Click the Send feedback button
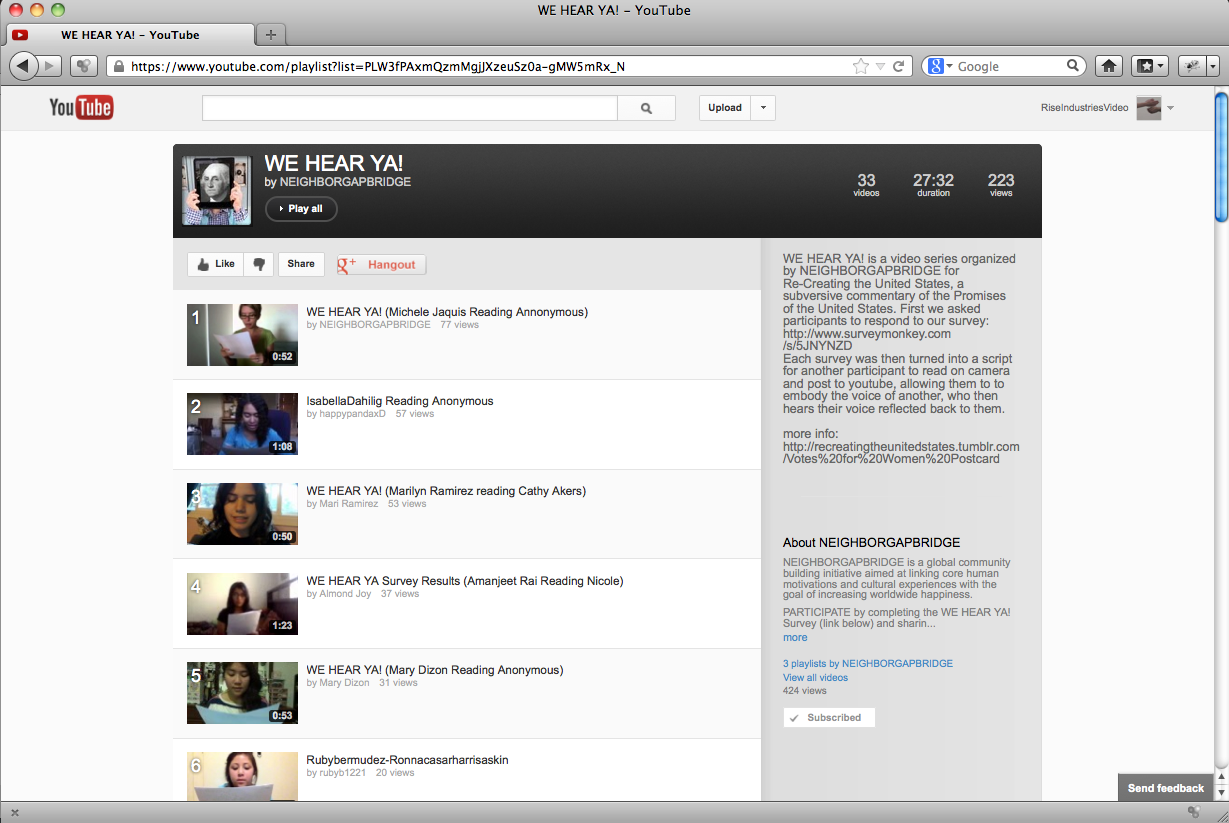Screen dimensions: 1229x823 1166,788
